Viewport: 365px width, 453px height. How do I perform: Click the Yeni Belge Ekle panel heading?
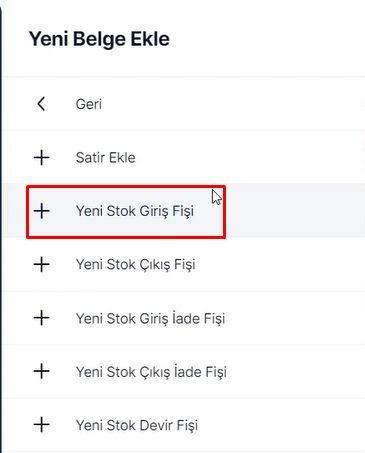coord(99,39)
